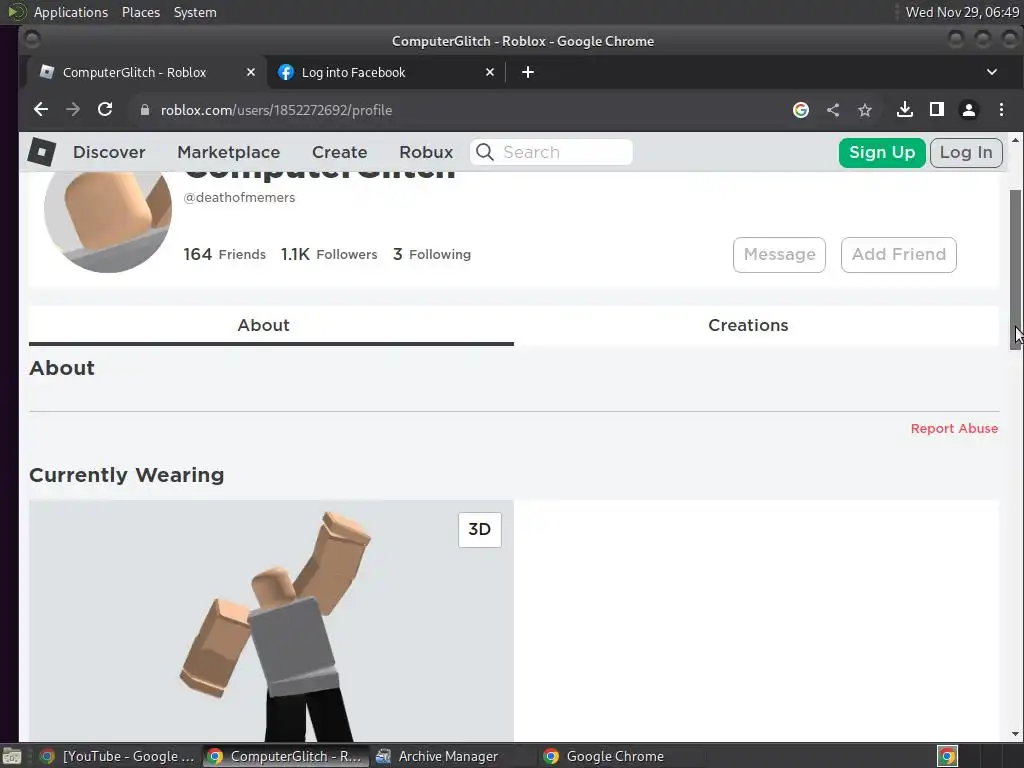Open the Places system menu

click(x=141, y=12)
